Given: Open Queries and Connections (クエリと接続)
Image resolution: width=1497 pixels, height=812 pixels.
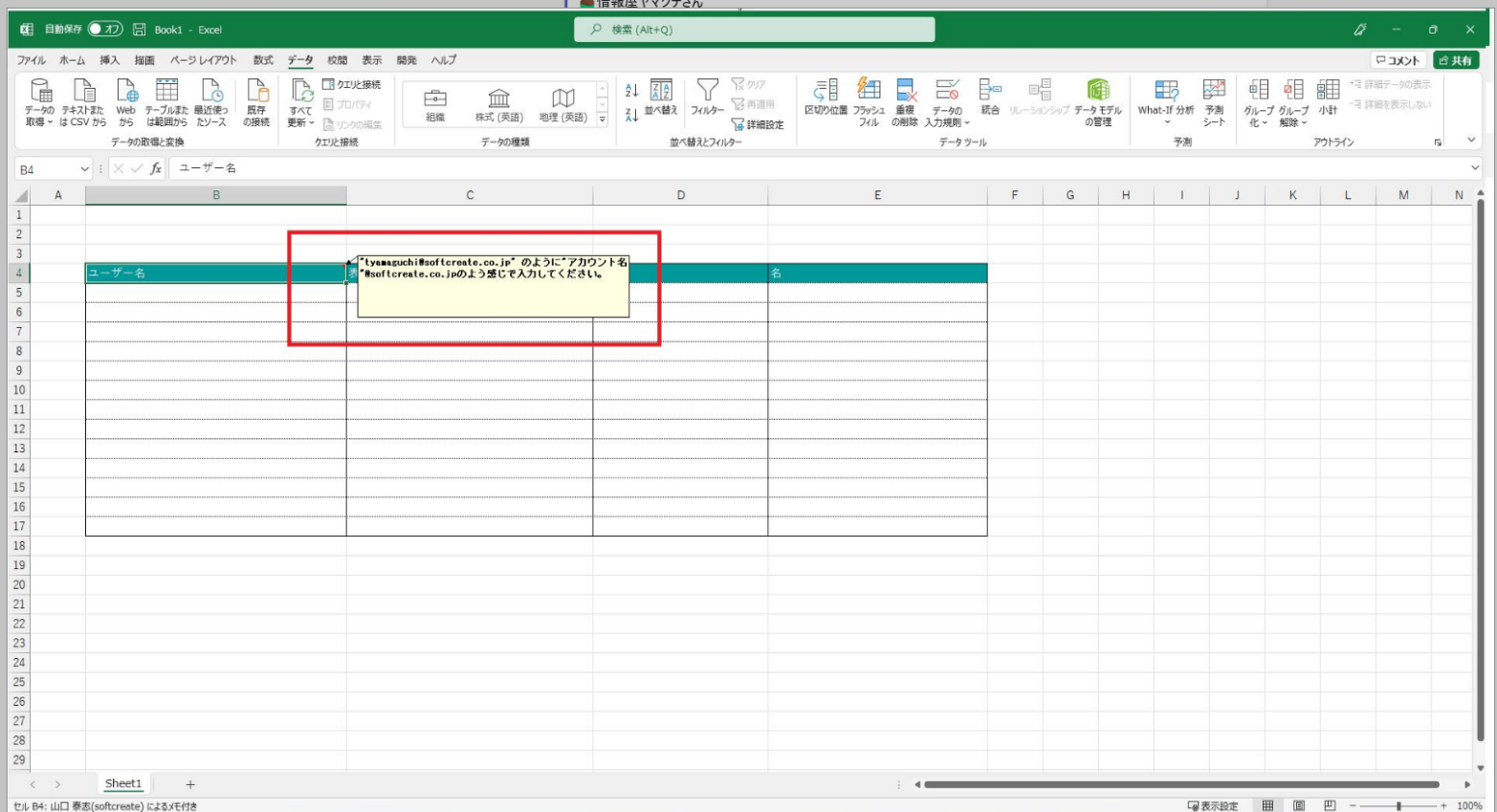Looking at the screenshot, I should tap(352, 84).
